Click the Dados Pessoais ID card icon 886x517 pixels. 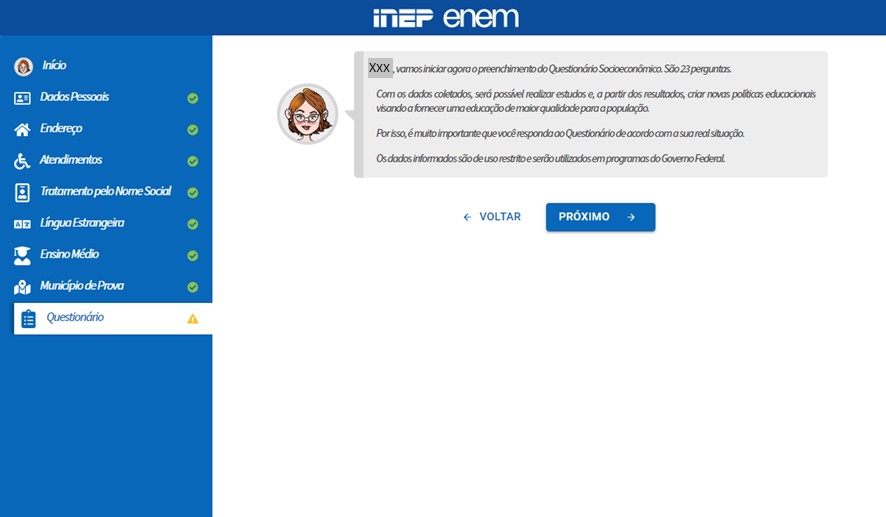(x=22, y=98)
